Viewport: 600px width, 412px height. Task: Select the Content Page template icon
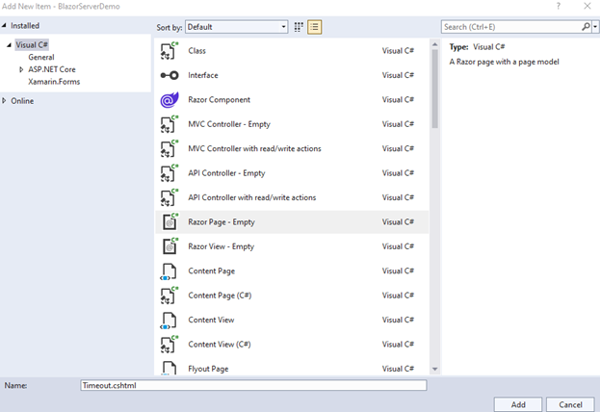click(x=169, y=271)
